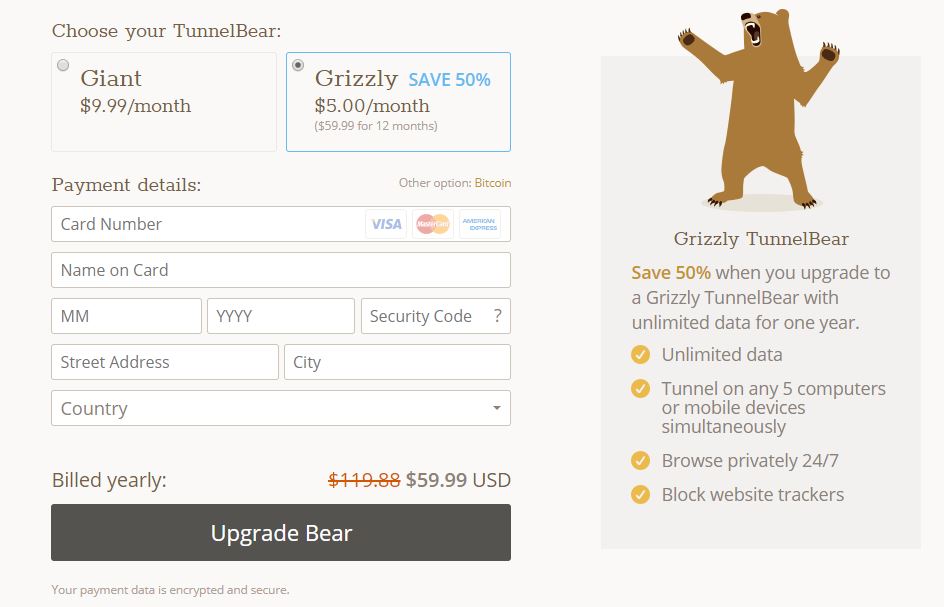
Task: Select the Grizzly plan radio button
Action: (298, 65)
